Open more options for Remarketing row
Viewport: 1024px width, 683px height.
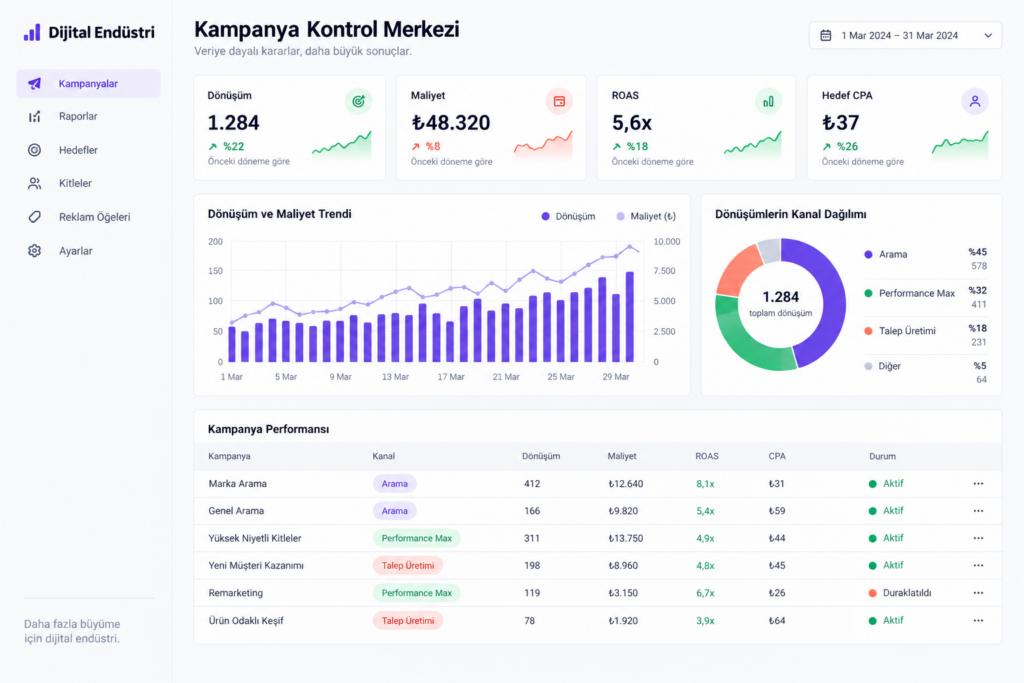point(978,593)
